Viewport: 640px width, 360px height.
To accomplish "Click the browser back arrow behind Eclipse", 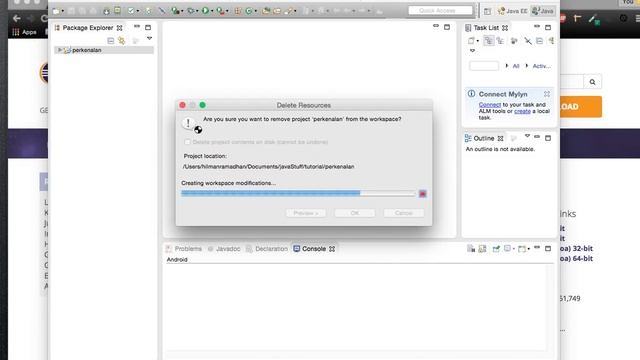I will [x=16, y=18].
